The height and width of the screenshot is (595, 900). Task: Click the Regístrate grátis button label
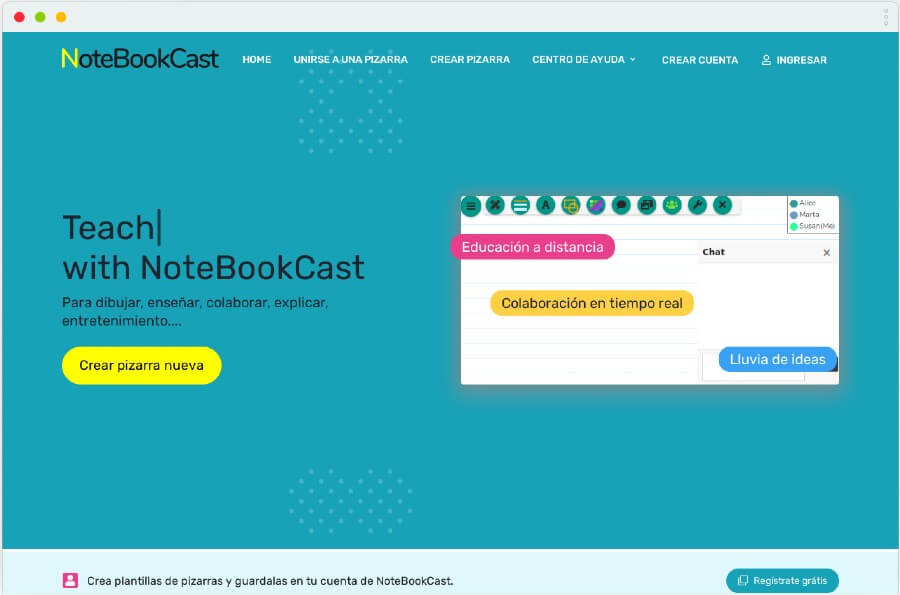click(x=790, y=581)
